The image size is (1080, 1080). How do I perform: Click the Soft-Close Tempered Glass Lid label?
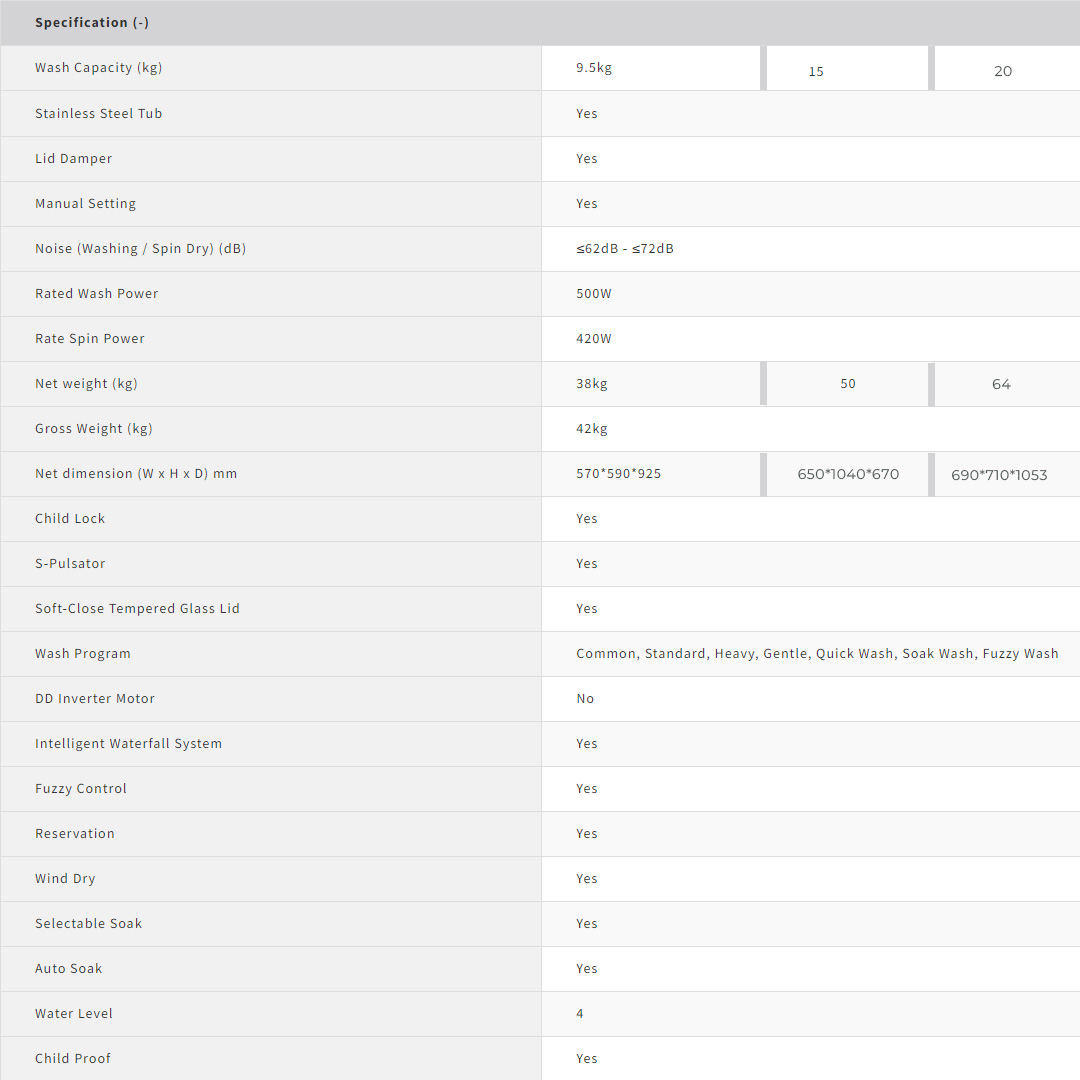click(x=137, y=609)
